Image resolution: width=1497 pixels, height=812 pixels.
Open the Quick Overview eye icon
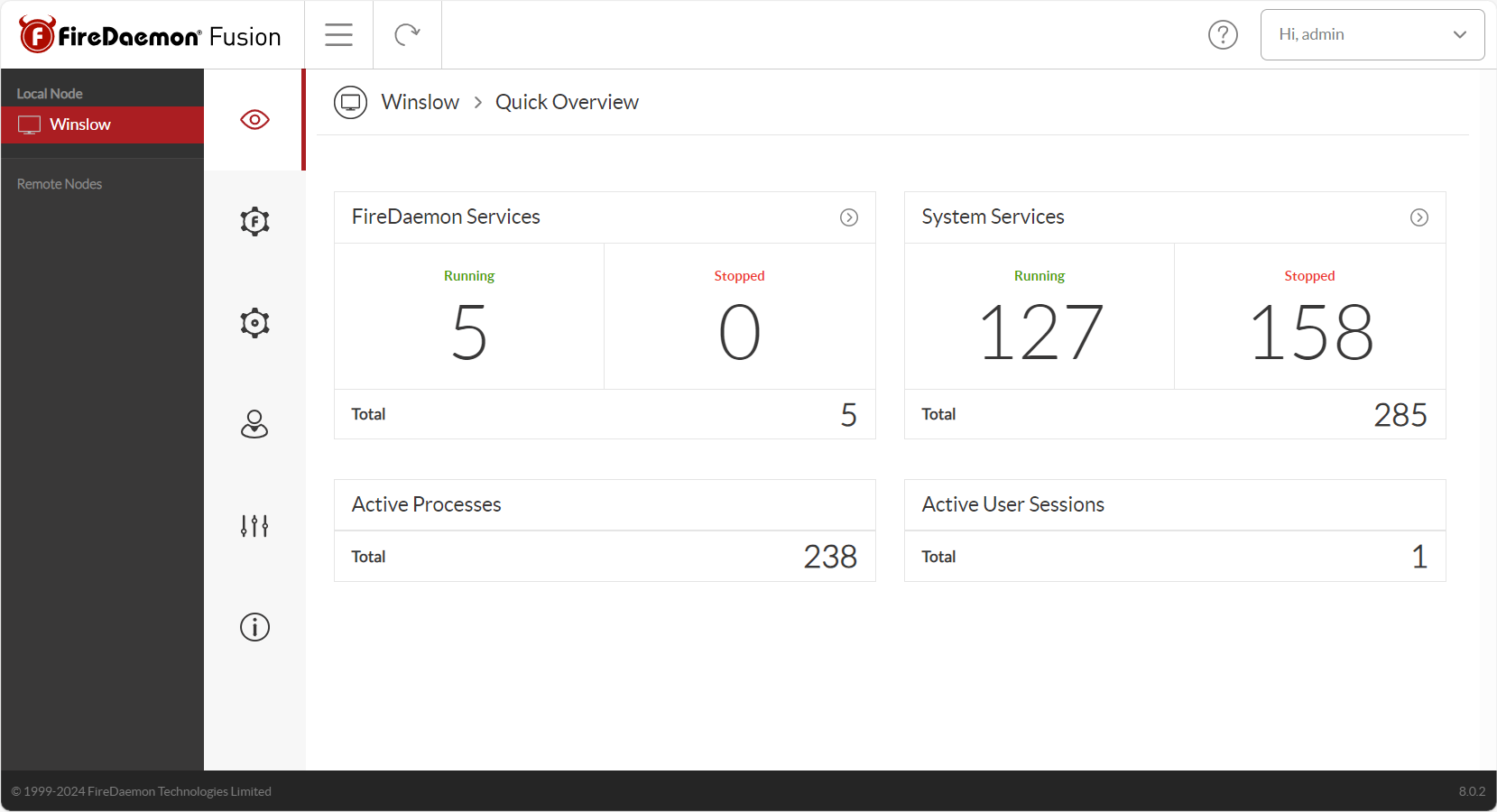254,119
